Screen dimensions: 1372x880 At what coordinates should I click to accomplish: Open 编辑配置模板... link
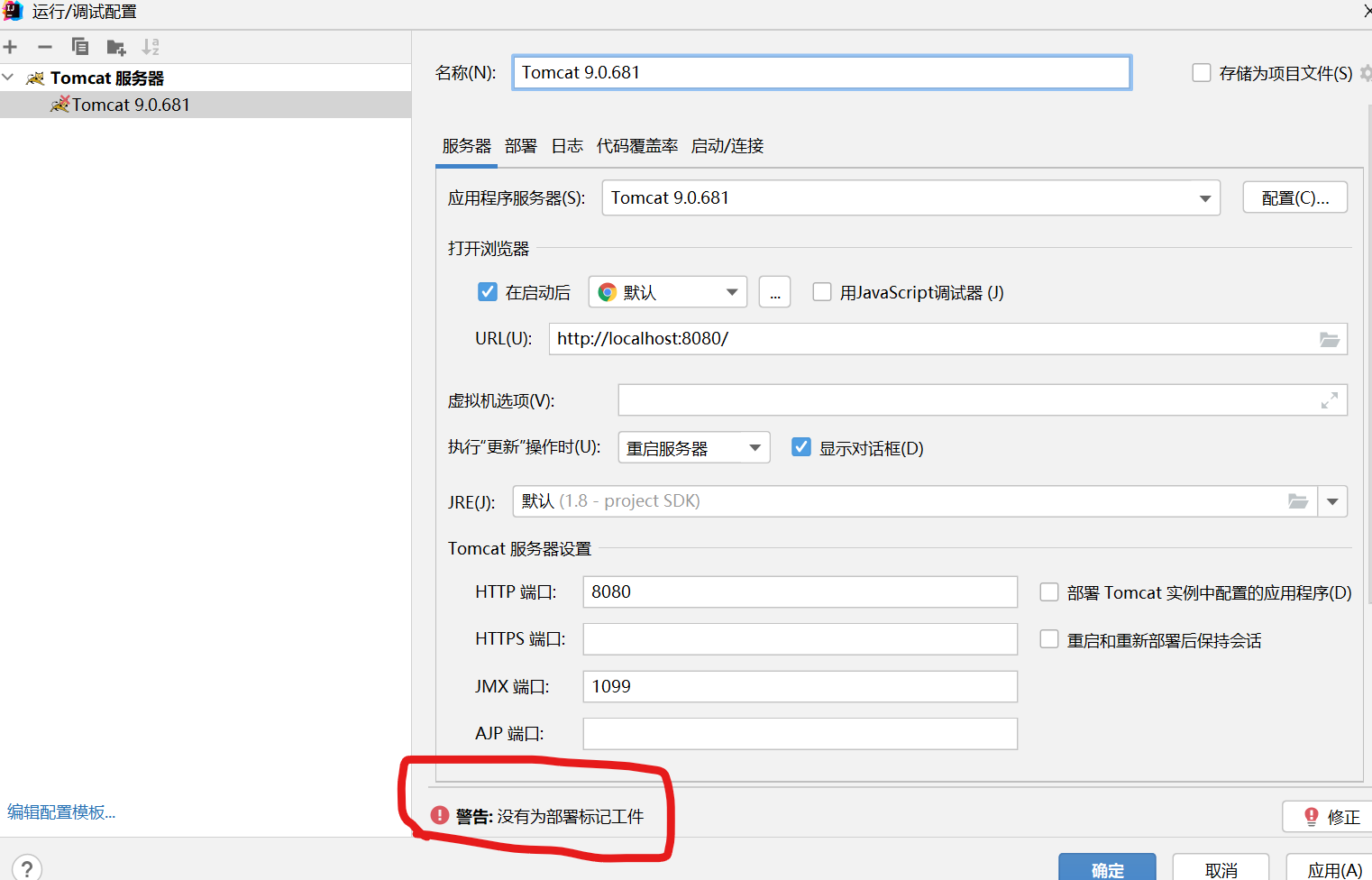click(61, 812)
